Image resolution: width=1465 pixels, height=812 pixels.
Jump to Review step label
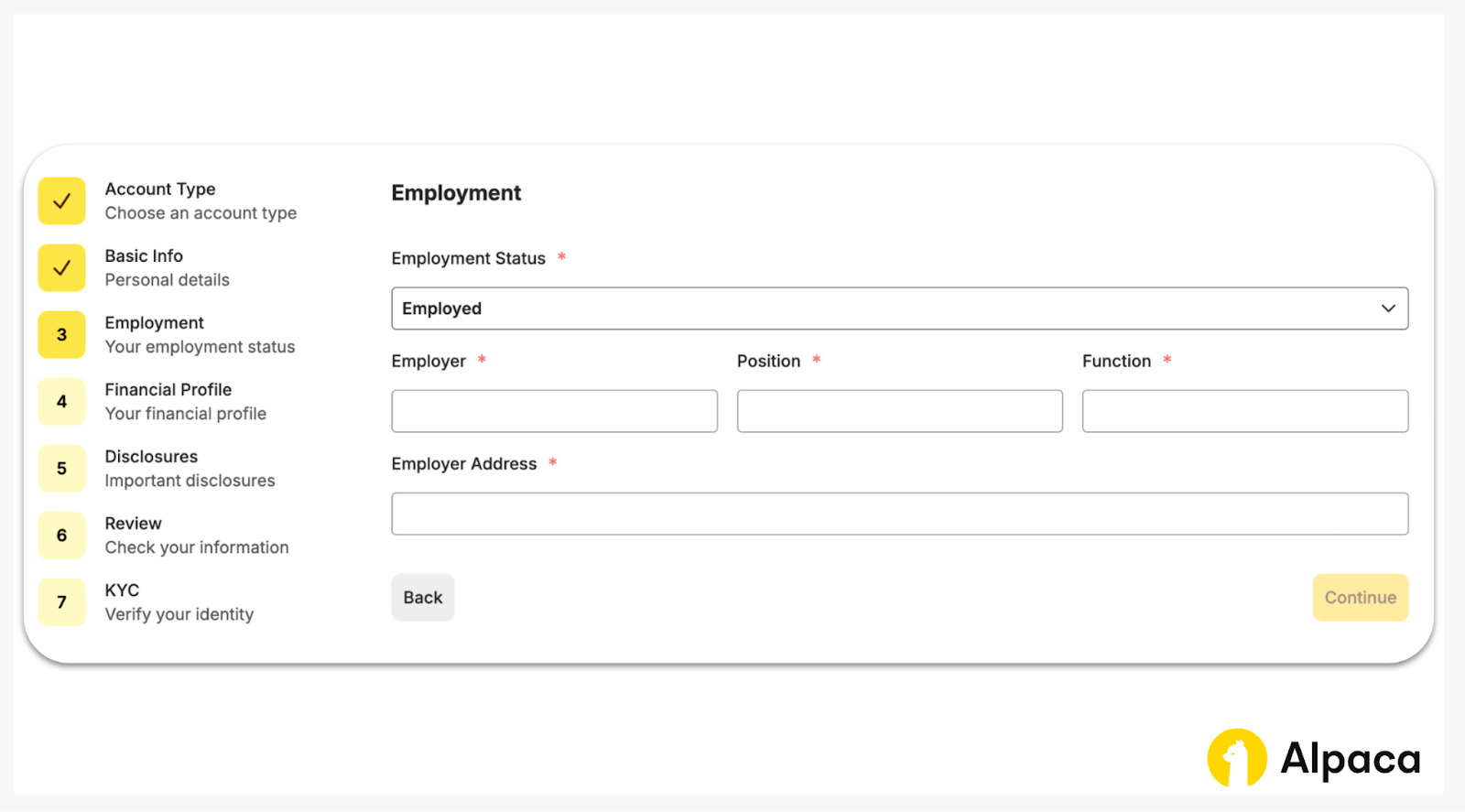coord(133,524)
